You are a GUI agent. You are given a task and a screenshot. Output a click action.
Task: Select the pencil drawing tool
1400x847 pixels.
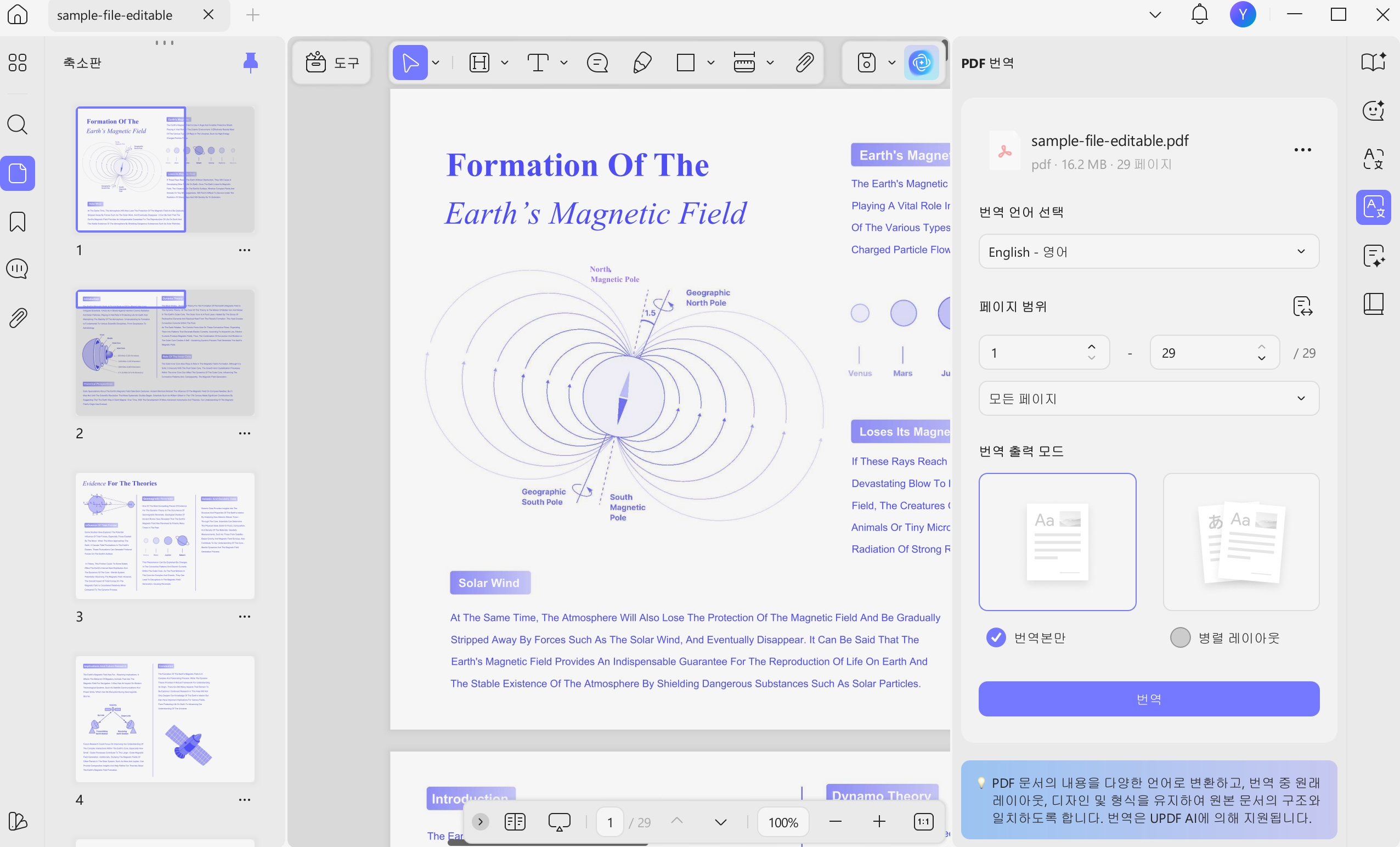[x=642, y=63]
